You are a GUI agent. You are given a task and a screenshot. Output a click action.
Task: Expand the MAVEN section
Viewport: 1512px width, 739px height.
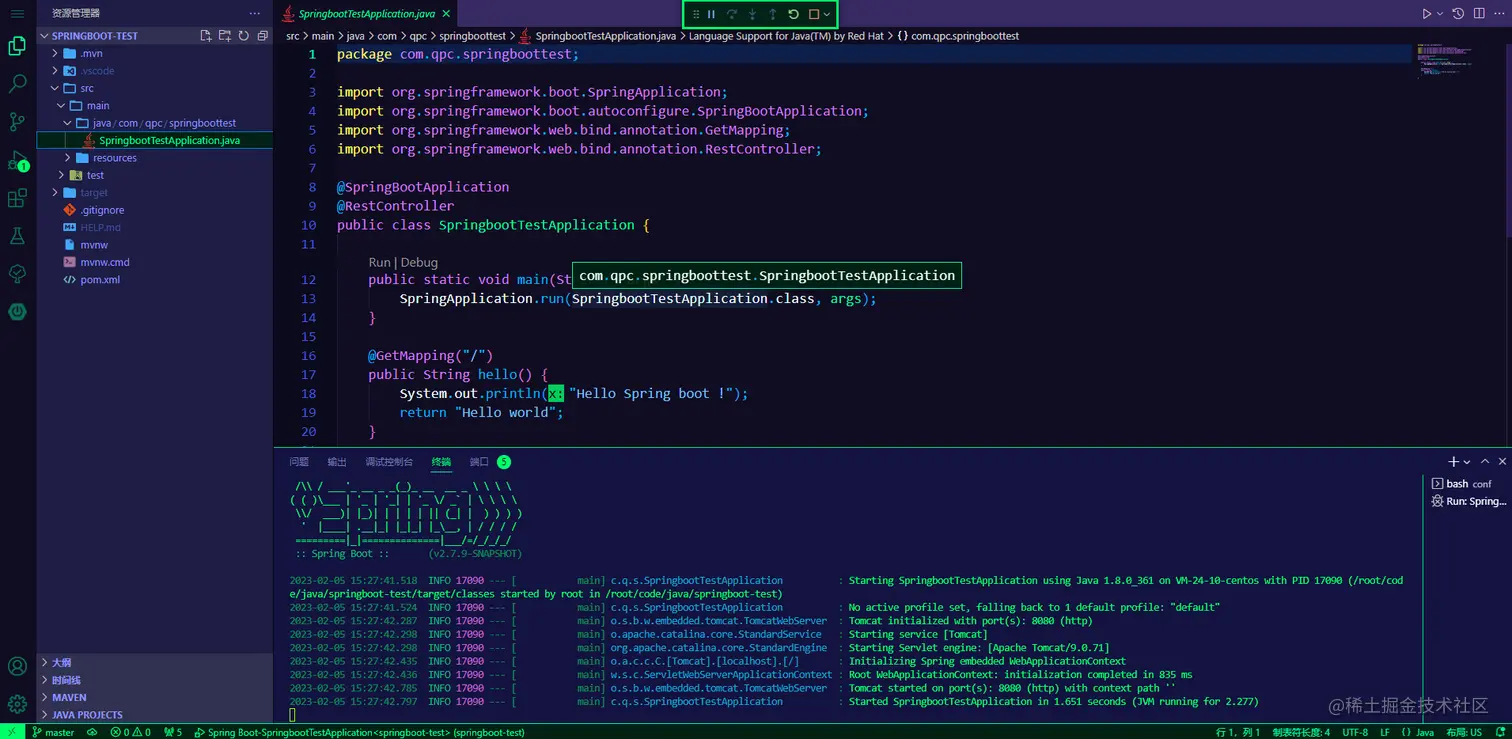point(154,697)
